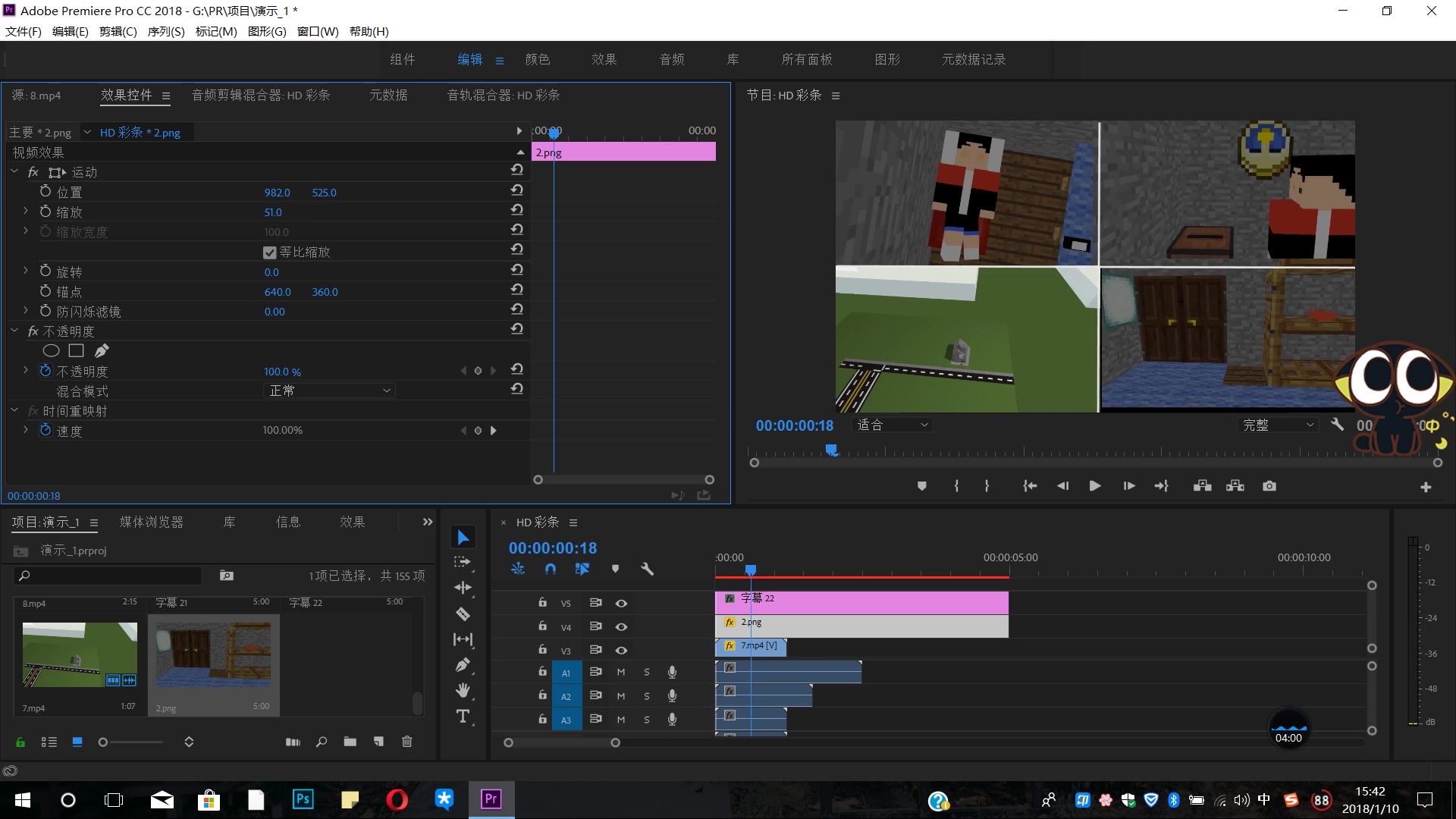Switch to 颜色 workspace tab

click(538, 59)
